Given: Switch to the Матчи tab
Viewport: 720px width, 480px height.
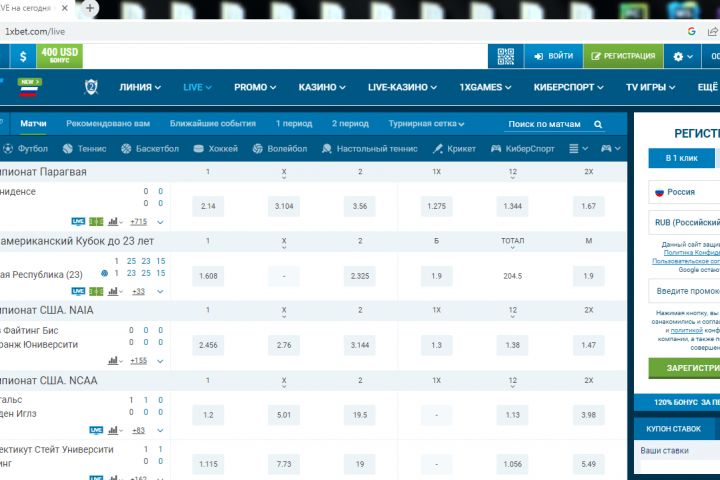Looking at the screenshot, I should [x=34, y=124].
